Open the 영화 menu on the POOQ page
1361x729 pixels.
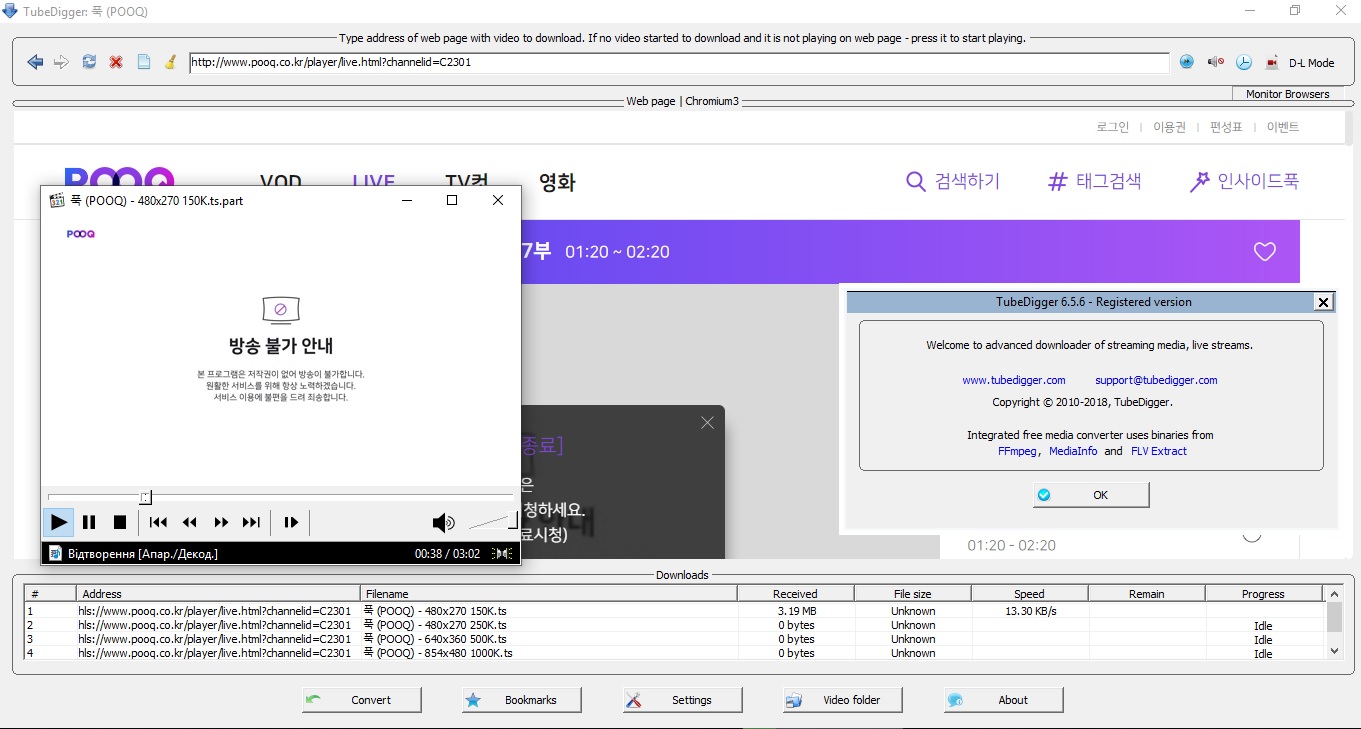click(557, 182)
